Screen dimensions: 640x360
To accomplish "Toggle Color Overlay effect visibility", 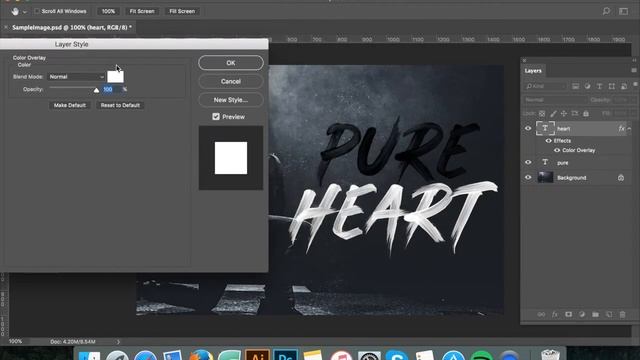I will pos(557,150).
